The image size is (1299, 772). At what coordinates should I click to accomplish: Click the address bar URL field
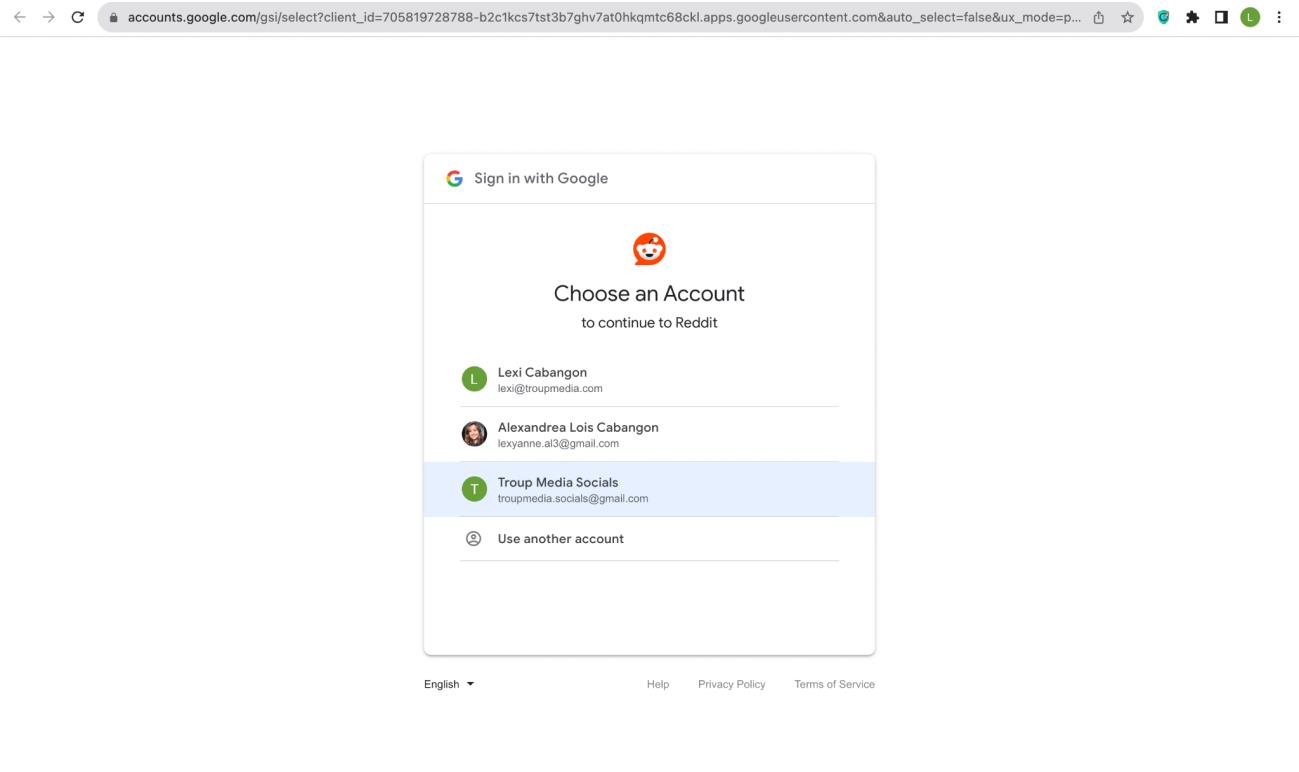[600, 17]
